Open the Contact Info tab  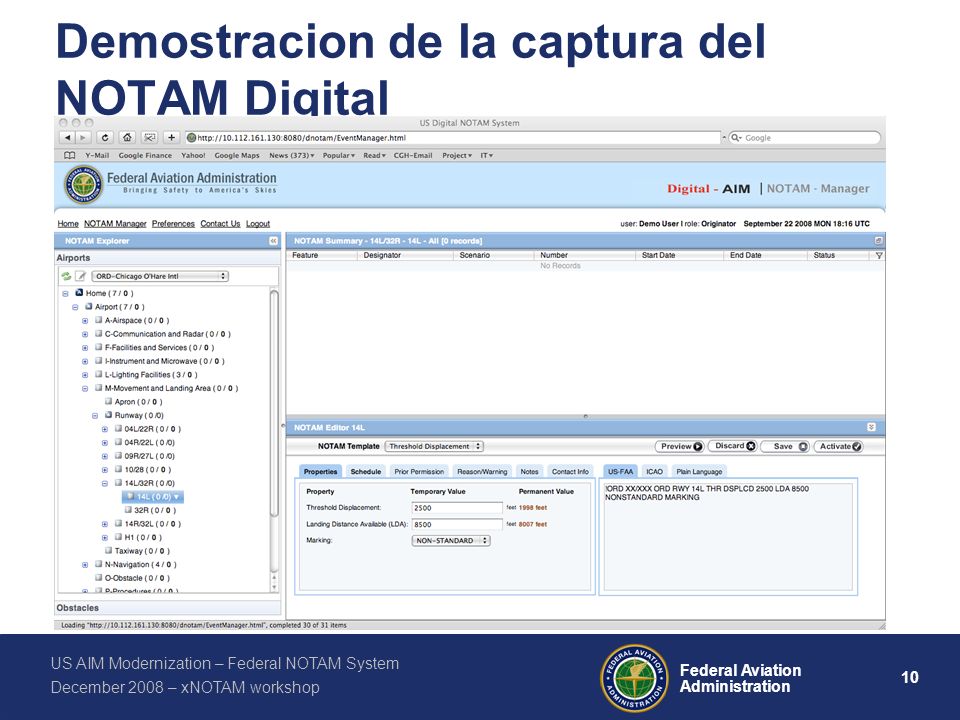(x=570, y=471)
